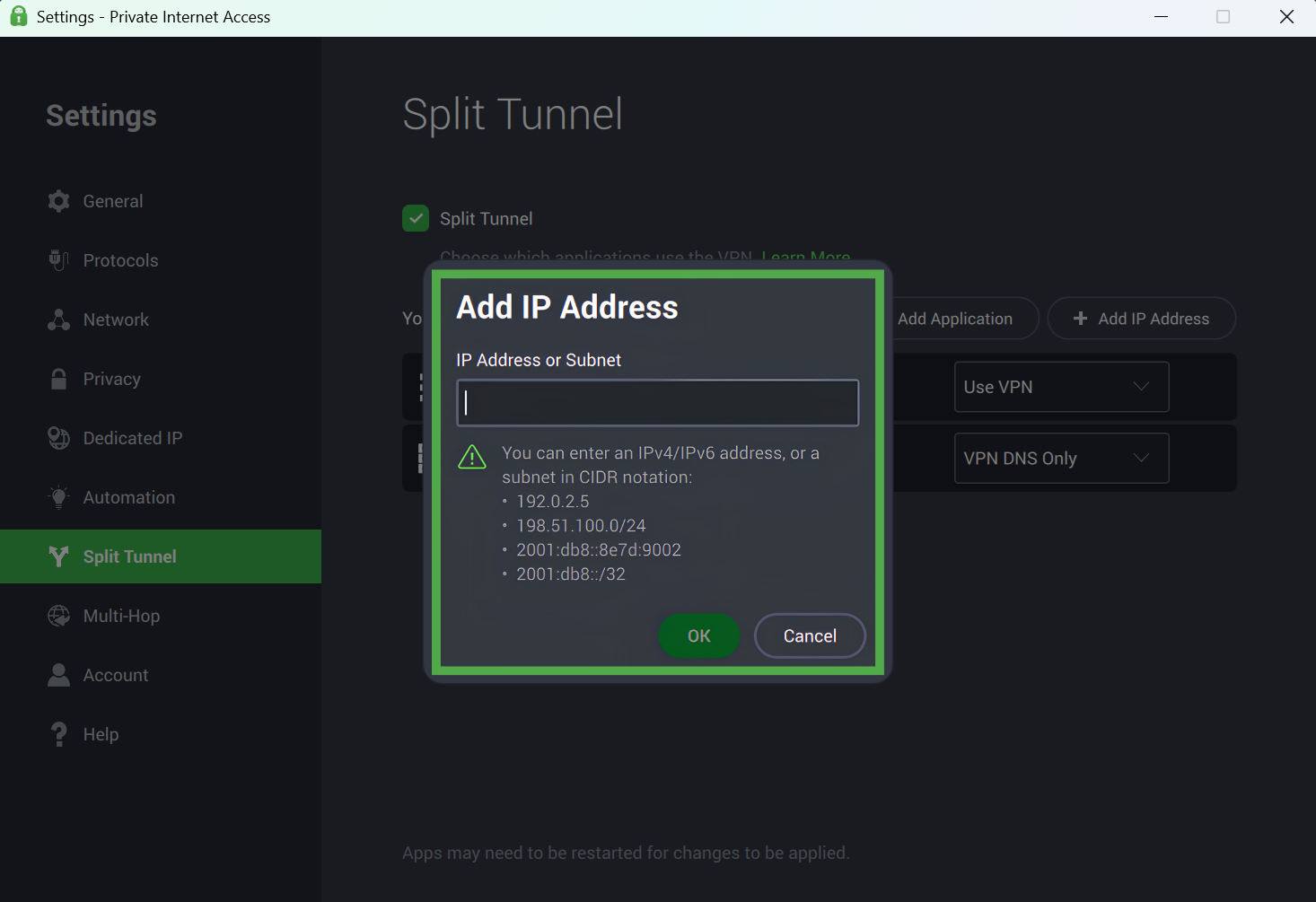Focus the IP Address or Subnet field
This screenshot has height=902, width=1316.
[x=658, y=403]
